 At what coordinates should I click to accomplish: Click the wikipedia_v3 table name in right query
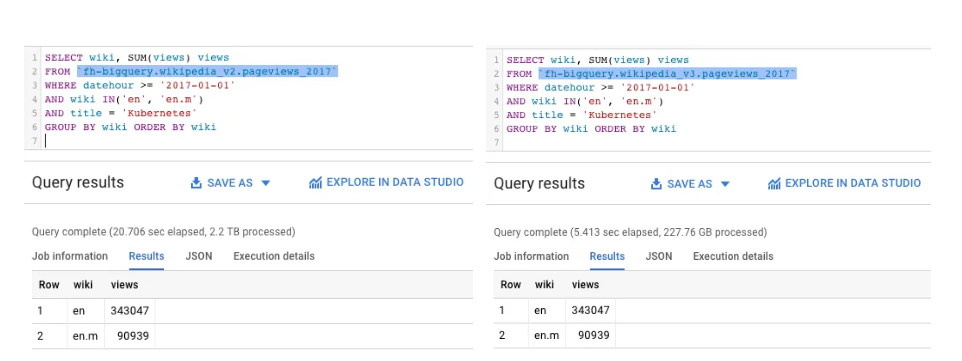tap(668, 73)
